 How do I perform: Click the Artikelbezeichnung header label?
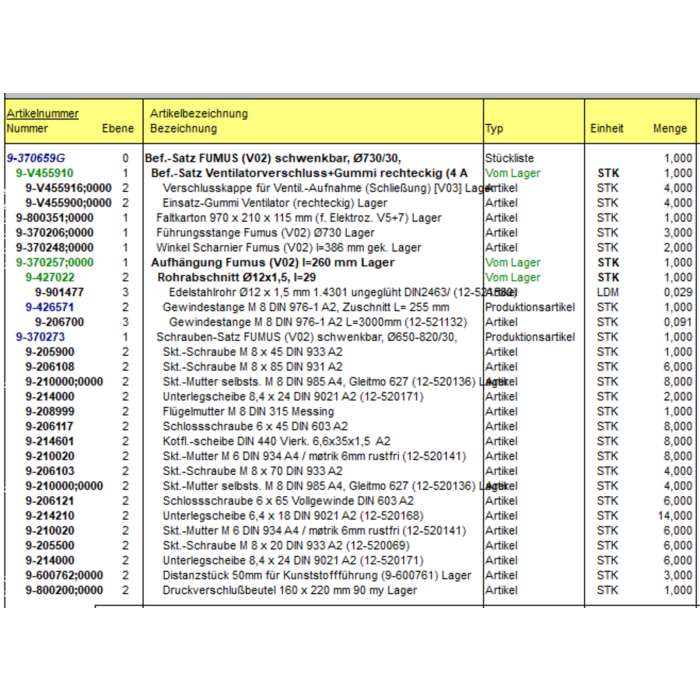199,113
